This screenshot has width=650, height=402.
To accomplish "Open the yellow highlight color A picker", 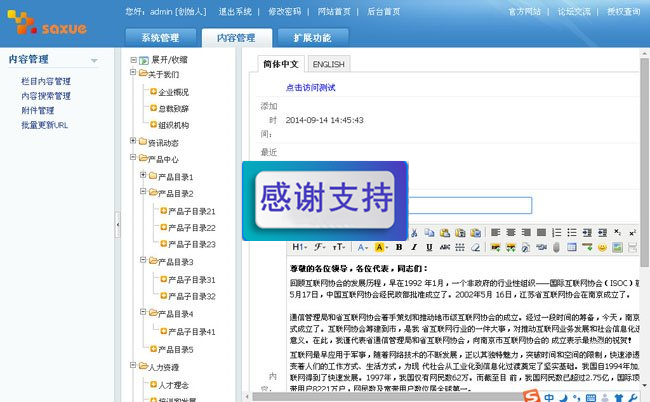I will coord(381,247).
